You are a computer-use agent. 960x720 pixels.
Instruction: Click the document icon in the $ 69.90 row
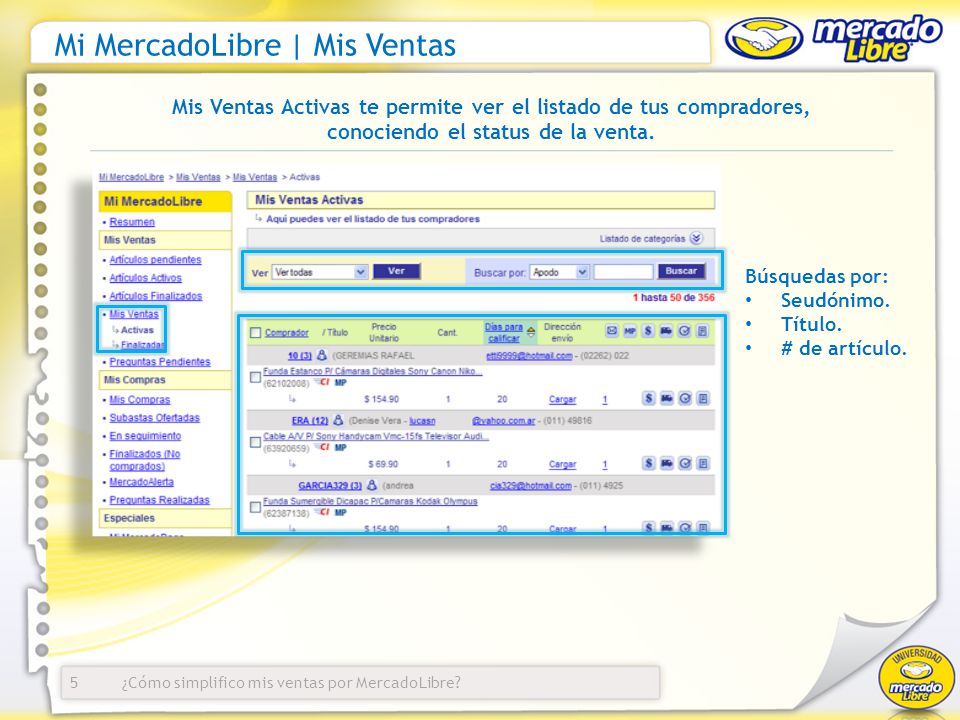(x=703, y=463)
